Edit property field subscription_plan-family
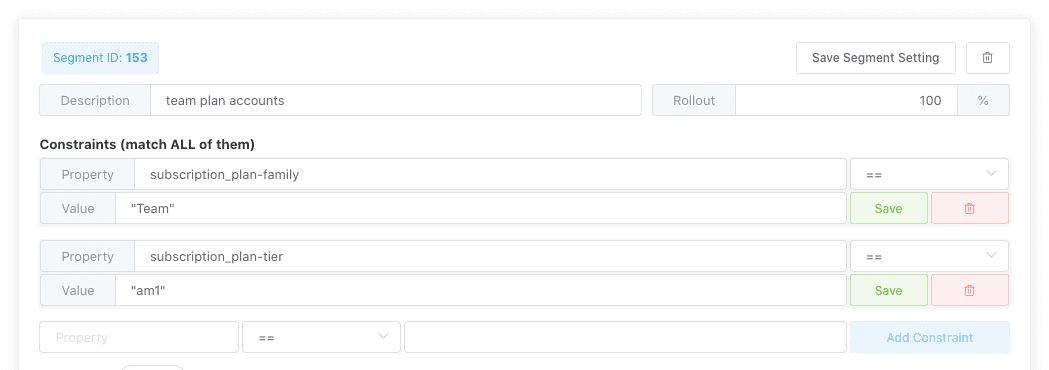 (x=490, y=175)
